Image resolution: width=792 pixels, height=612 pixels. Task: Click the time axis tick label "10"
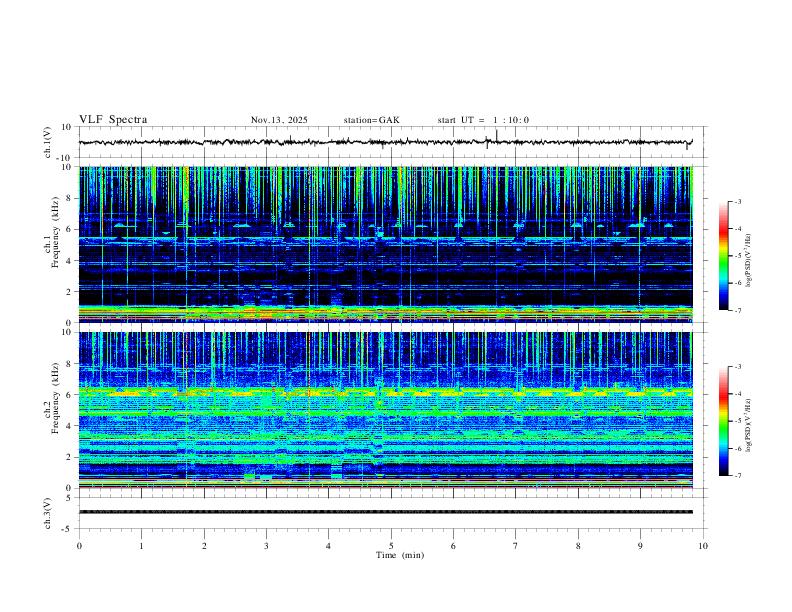(x=703, y=546)
